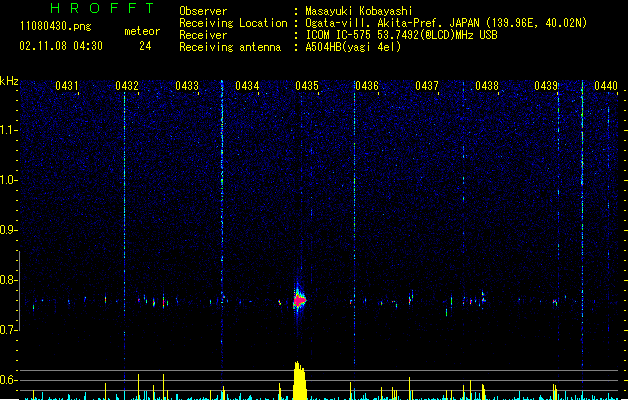
Task: Click the 0433 time marker
Action: click(x=187, y=86)
